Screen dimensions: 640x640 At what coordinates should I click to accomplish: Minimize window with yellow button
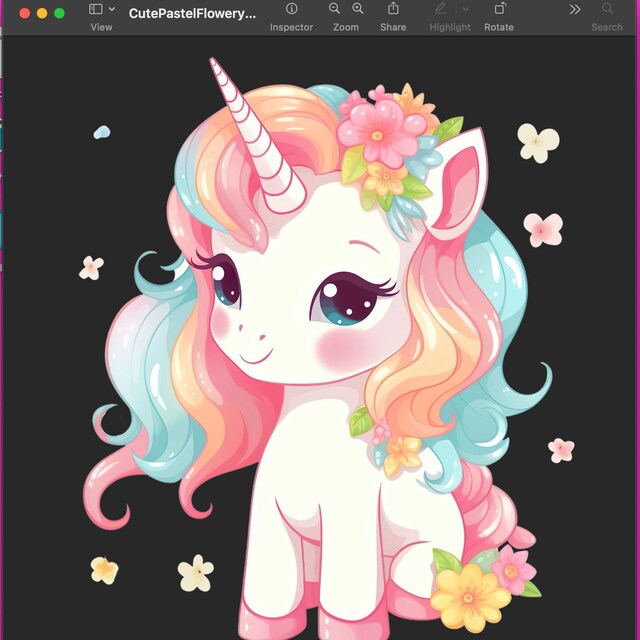tap(42, 13)
